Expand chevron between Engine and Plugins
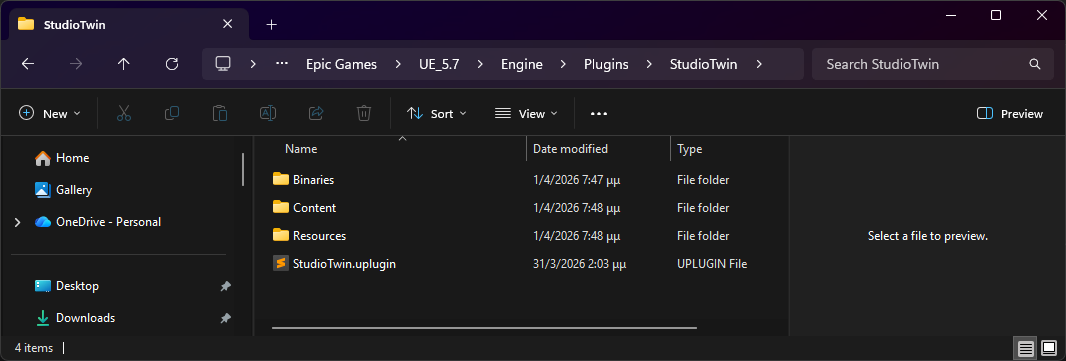The height and width of the screenshot is (361, 1066). tap(563, 65)
